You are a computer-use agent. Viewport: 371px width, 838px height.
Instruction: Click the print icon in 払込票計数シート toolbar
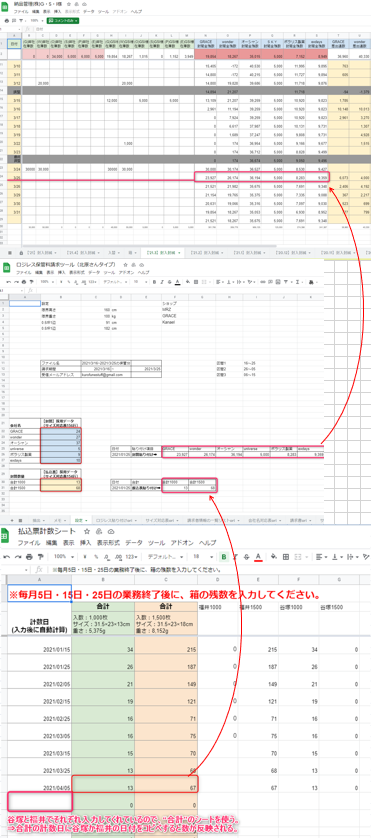[30, 556]
